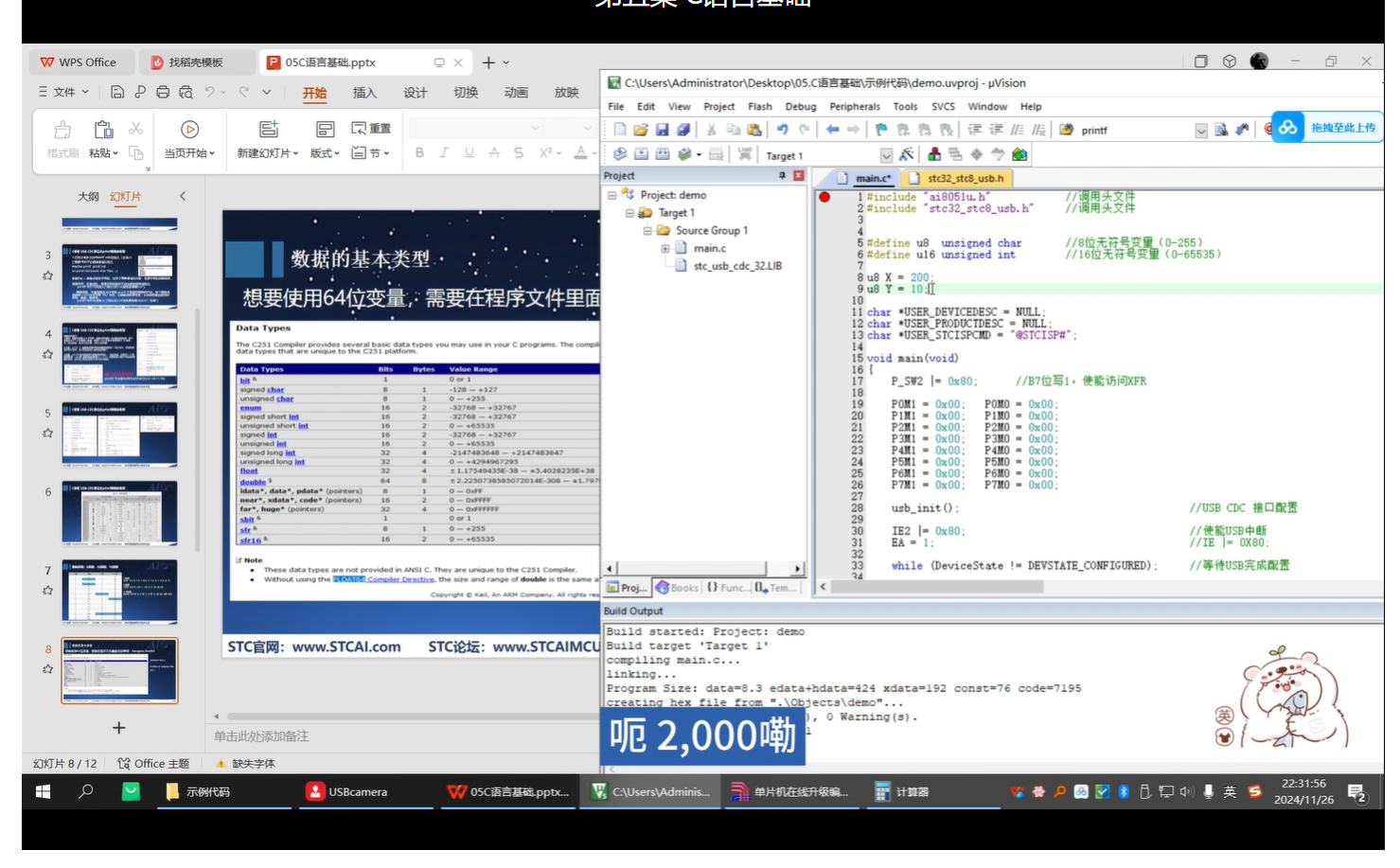Rebuild all target files icon

coord(663,154)
